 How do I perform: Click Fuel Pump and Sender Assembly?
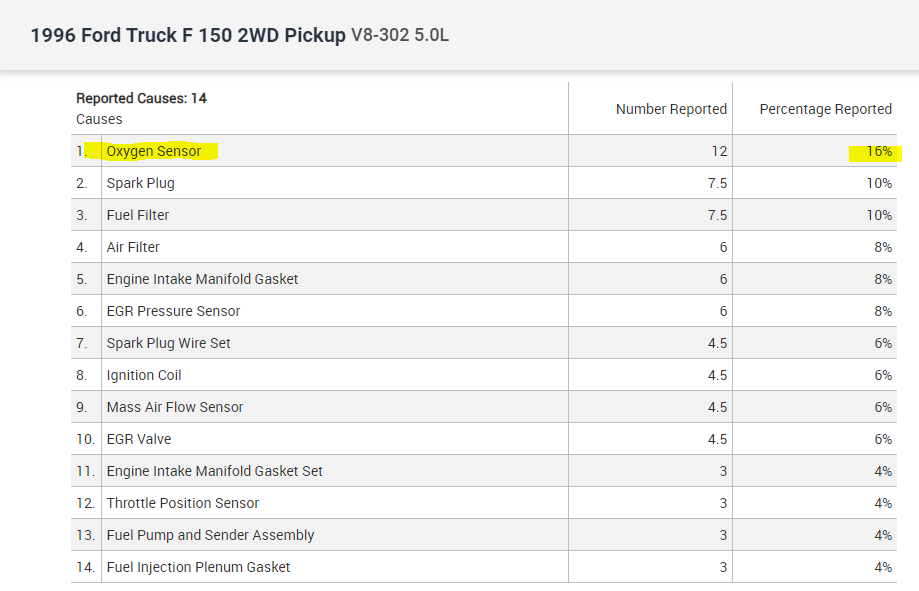point(210,535)
